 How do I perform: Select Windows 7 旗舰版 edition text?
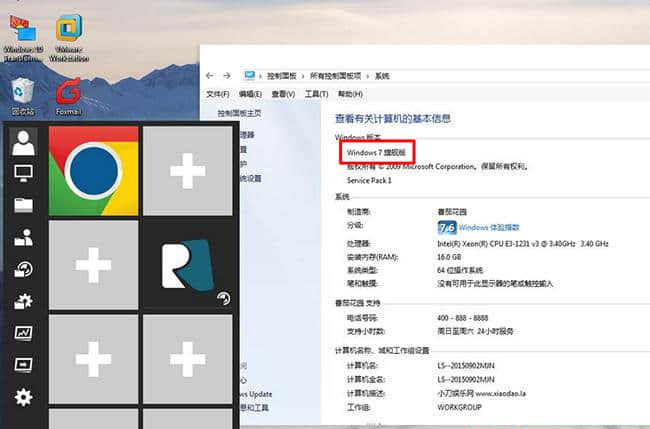tap(376, 153)
